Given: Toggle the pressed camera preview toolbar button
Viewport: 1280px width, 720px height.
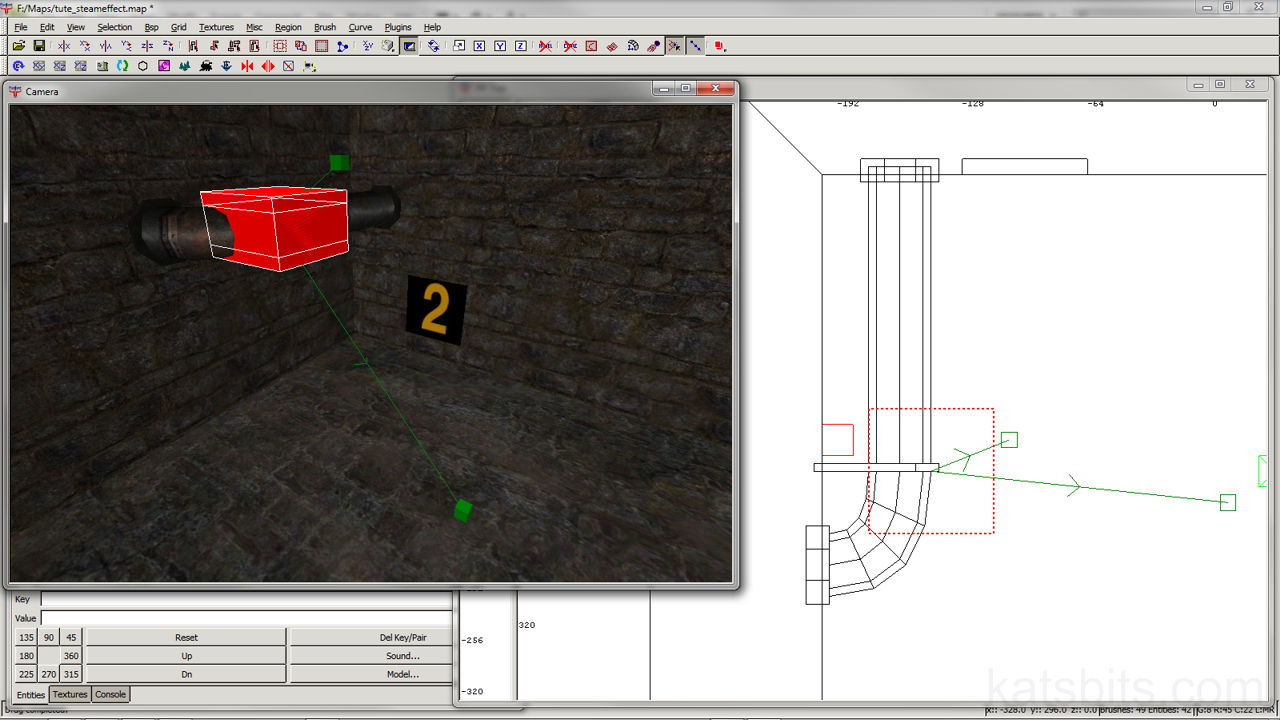Looking at the screenshot, I should (409, 46).
